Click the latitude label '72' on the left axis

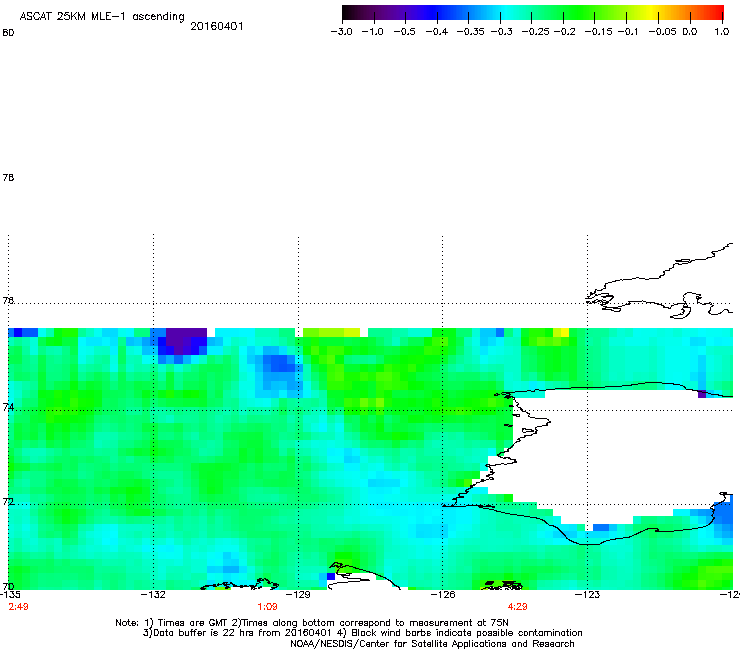8,501
